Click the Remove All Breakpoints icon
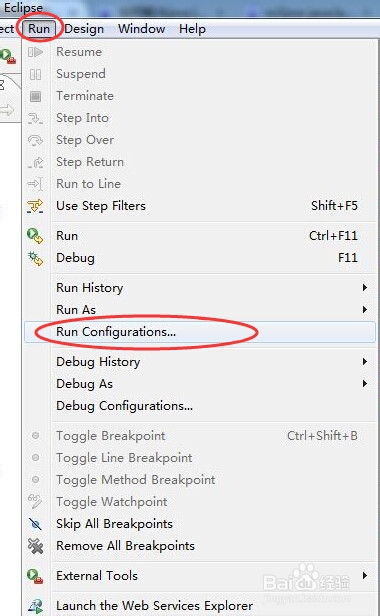380x616 pixels. click(35, 546)
